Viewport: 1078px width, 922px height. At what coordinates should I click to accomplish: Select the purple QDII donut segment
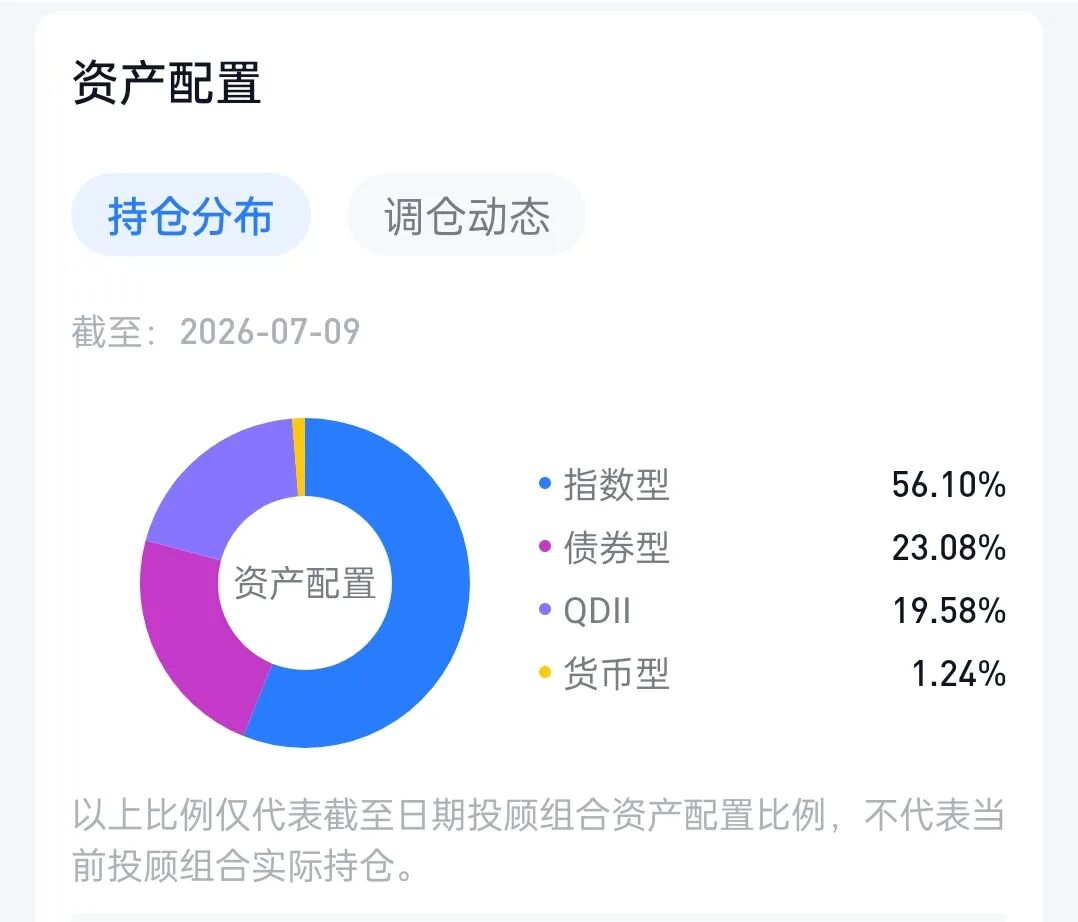point(219,487)
